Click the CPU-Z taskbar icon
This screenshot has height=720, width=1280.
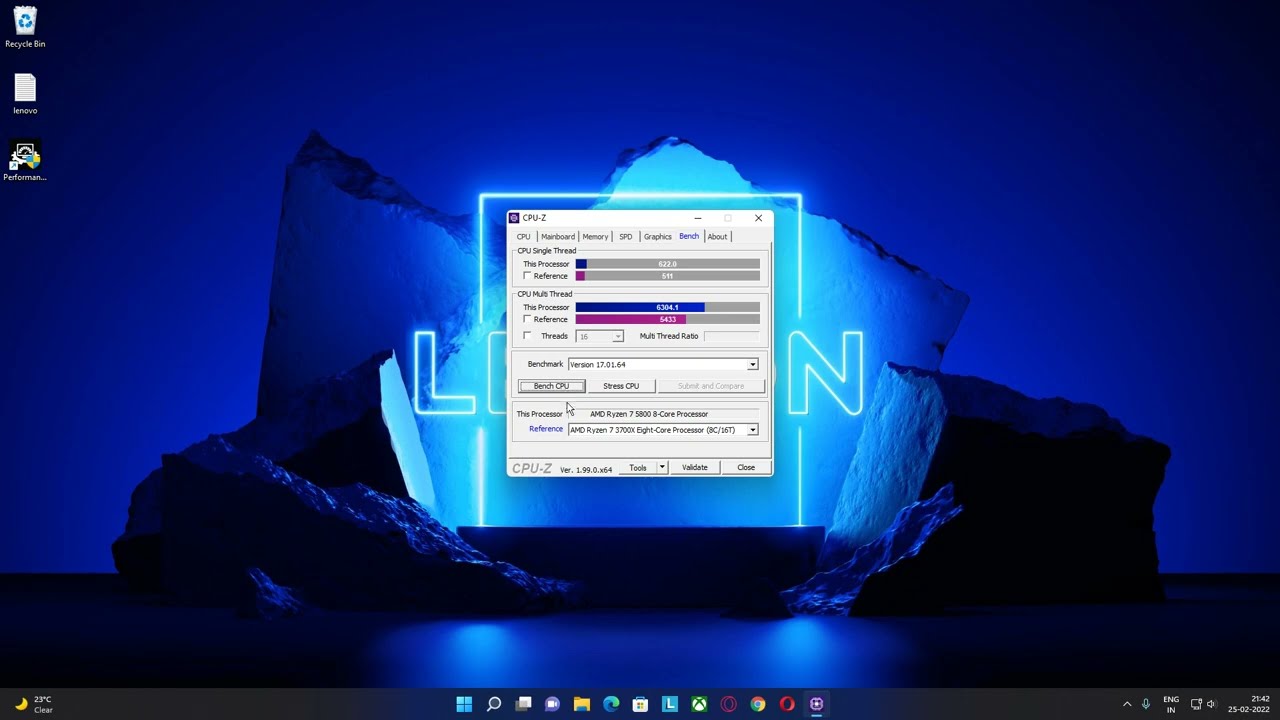(816, 704)
